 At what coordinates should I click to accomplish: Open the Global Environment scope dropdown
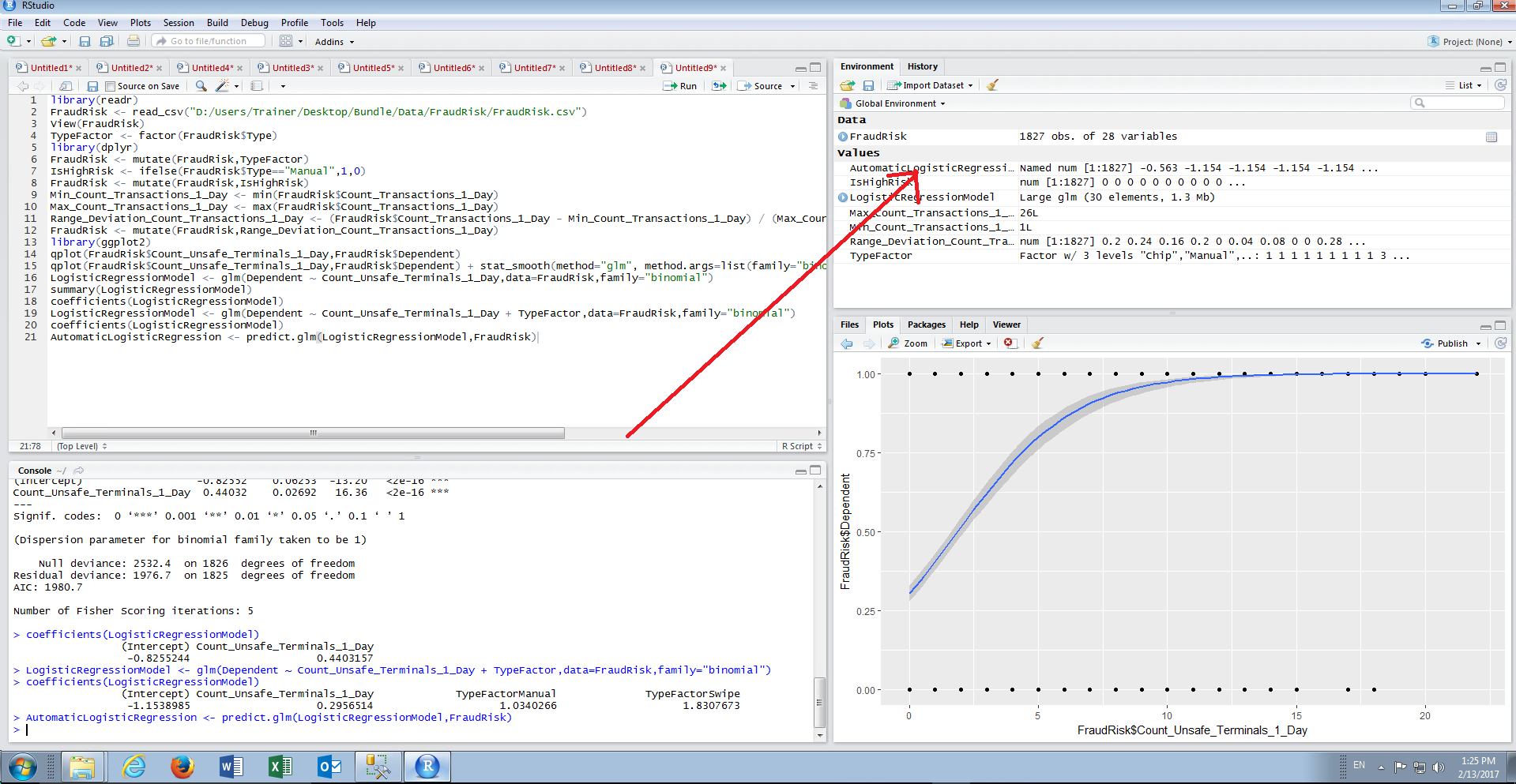click(893, 103)
